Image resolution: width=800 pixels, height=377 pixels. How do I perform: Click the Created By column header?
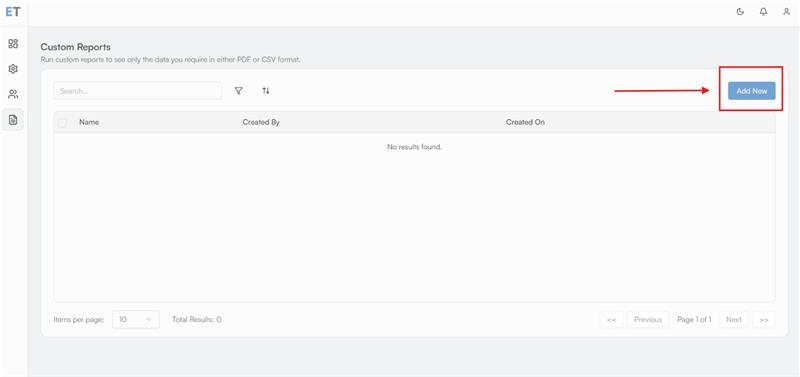(261, 122)
